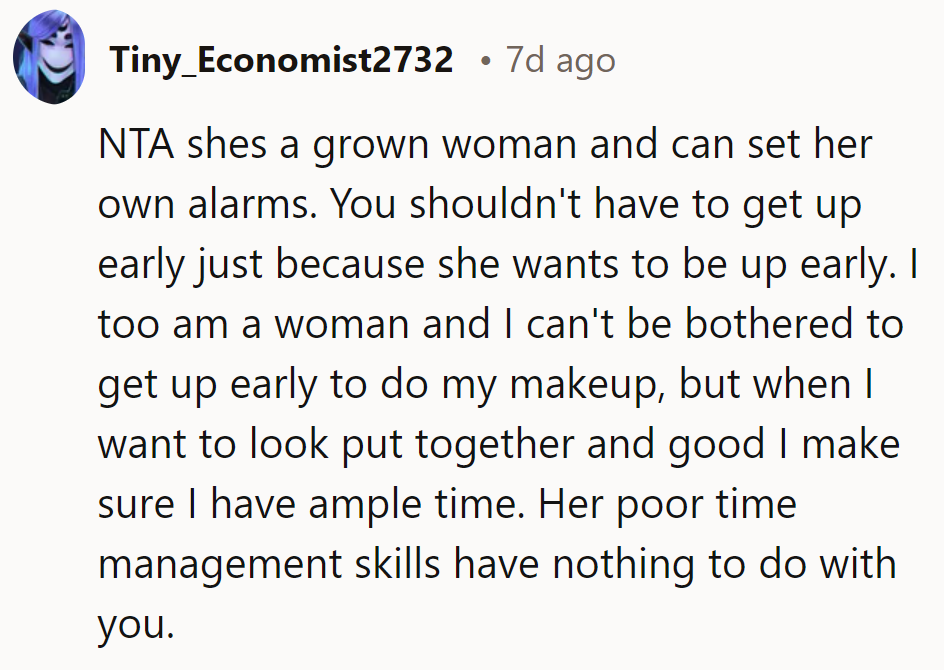Click the word "NTA" starting the comment
The image size is (944, 670).
pos(135,146)
